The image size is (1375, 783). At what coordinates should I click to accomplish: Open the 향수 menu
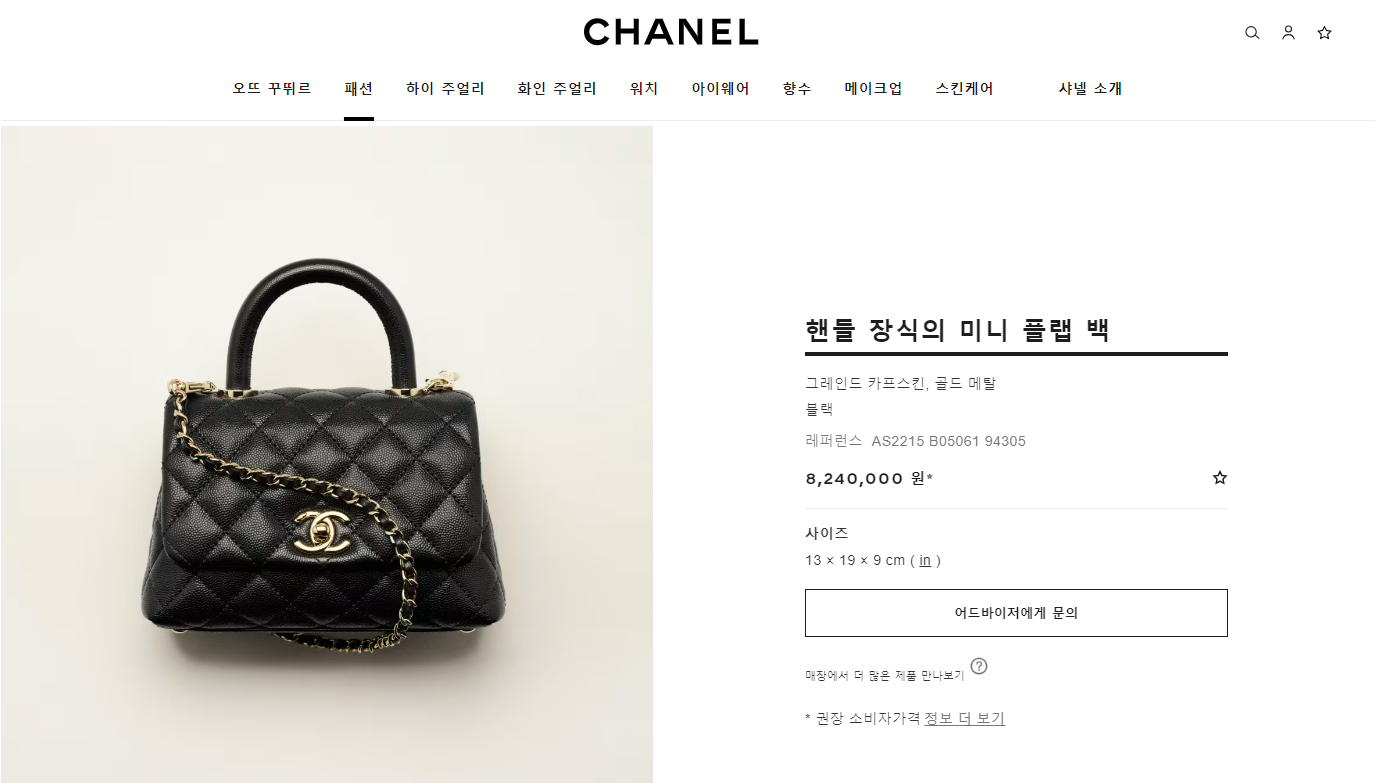click(797, 88)
